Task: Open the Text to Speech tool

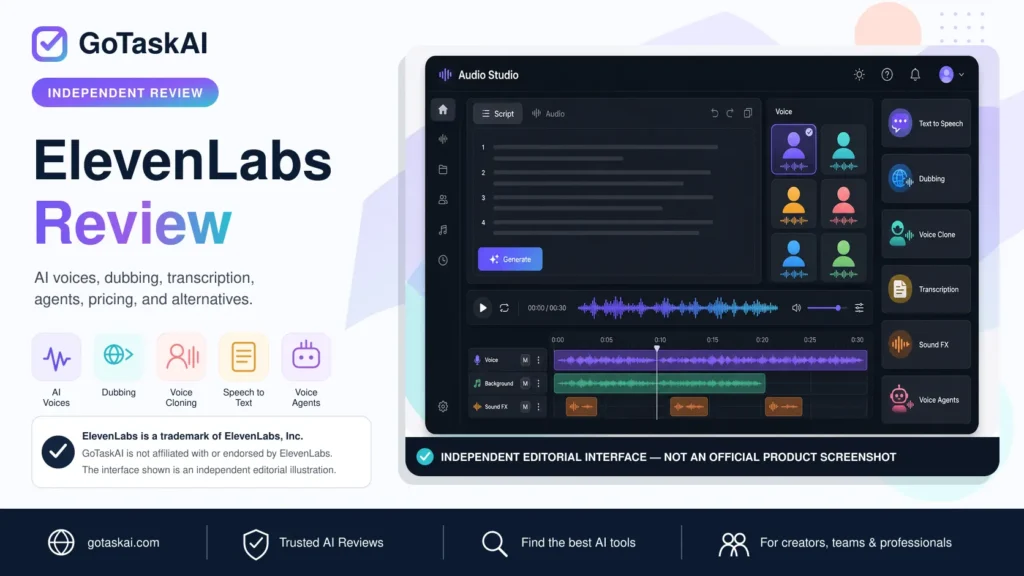Action: click(x=926, y=123)
